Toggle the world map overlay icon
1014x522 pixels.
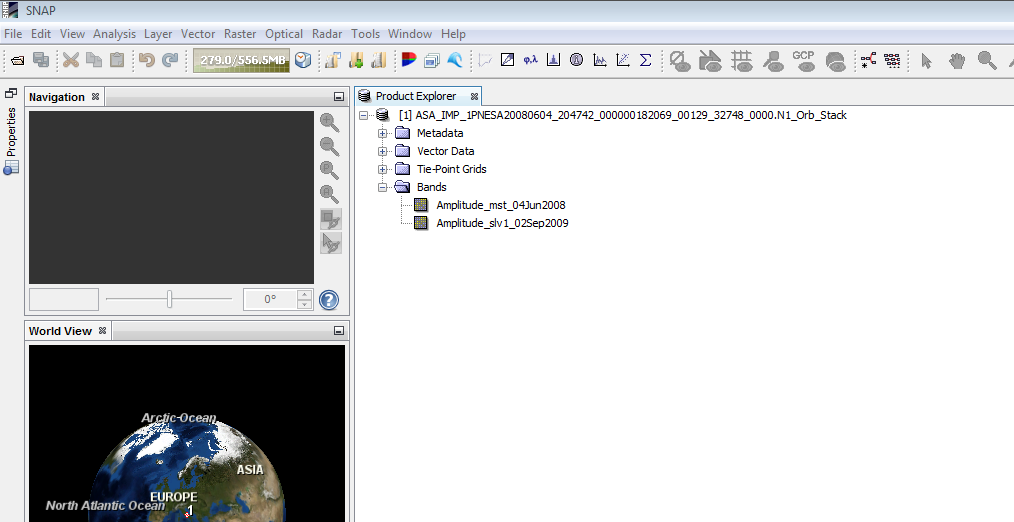click(x=835, y=61)
